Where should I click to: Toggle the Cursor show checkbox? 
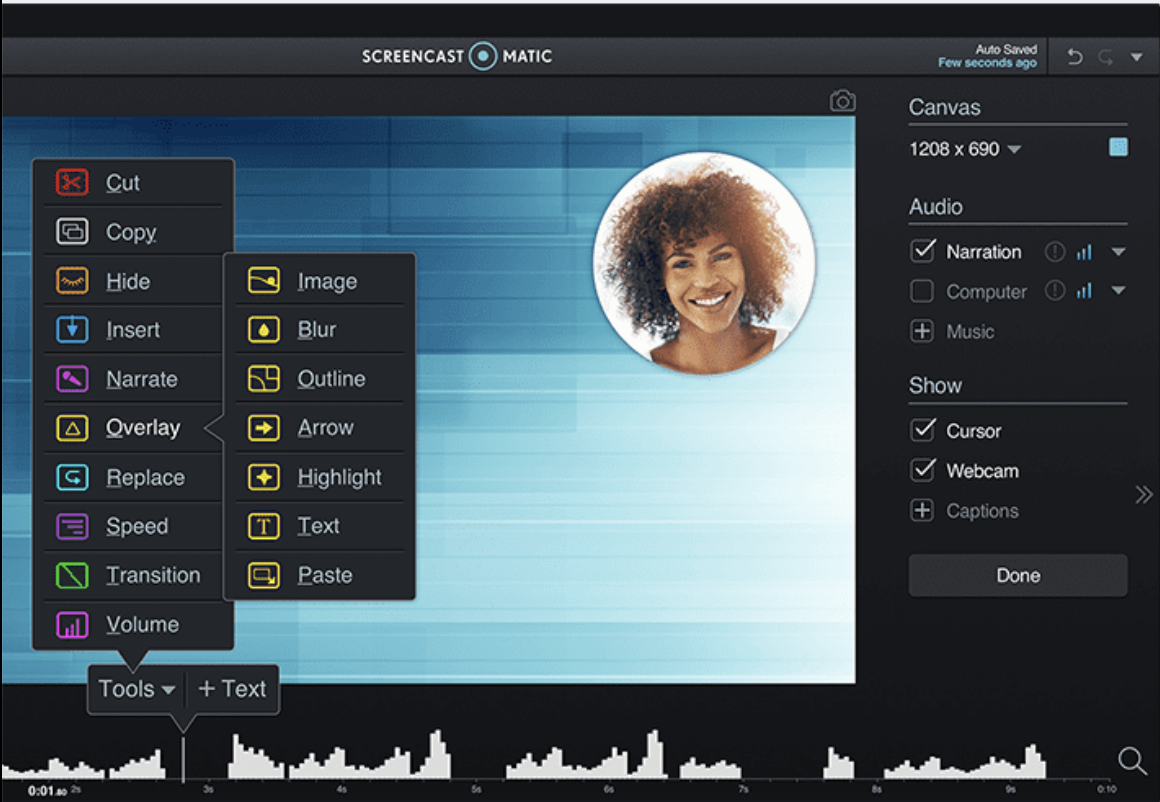[923, 430]
